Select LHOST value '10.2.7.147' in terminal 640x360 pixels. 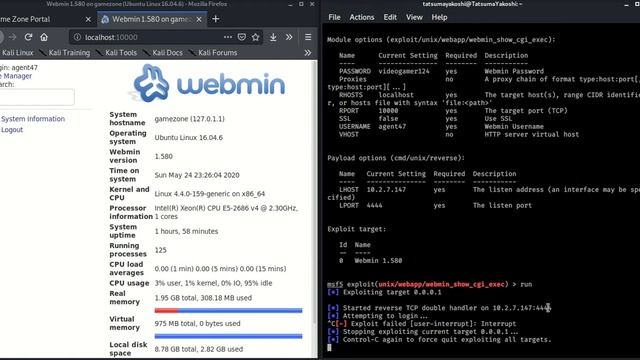tap(386, 190)
